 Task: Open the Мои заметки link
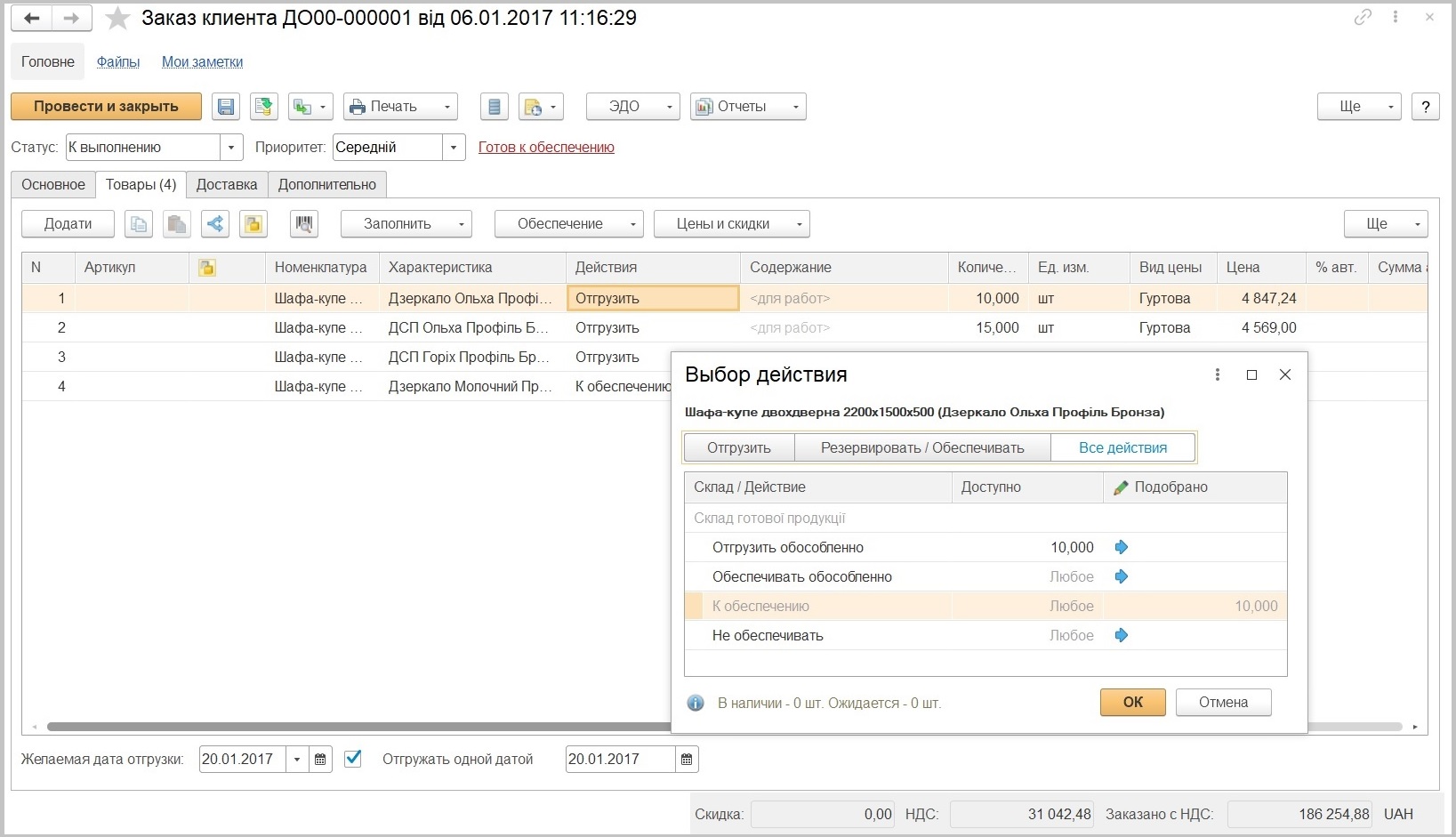point(202,62)
